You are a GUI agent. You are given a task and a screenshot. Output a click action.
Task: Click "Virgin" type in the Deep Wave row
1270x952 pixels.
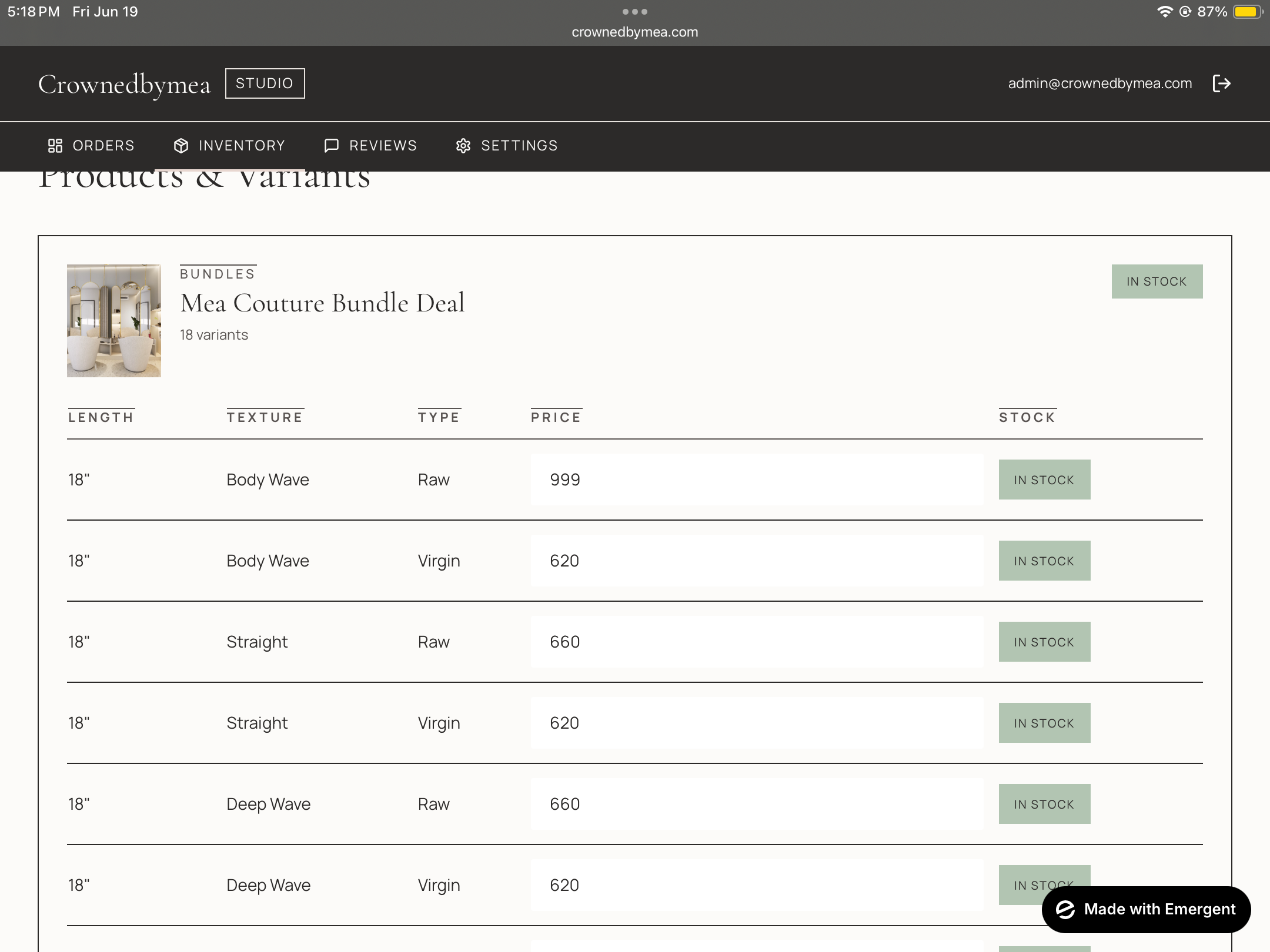pyautogui.click(x=439, y=886)
